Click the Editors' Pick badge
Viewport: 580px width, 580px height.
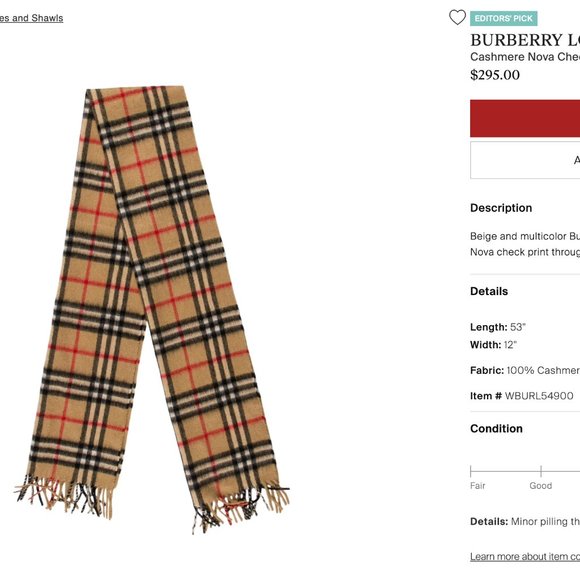503,18
